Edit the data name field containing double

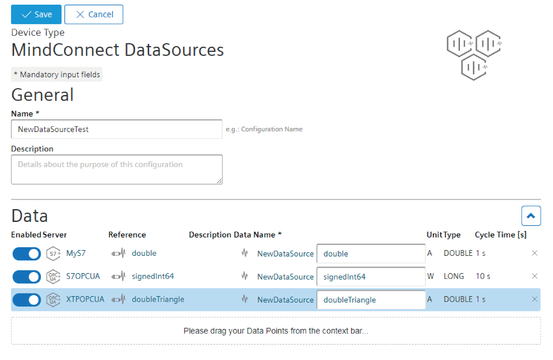coord(371,254)
